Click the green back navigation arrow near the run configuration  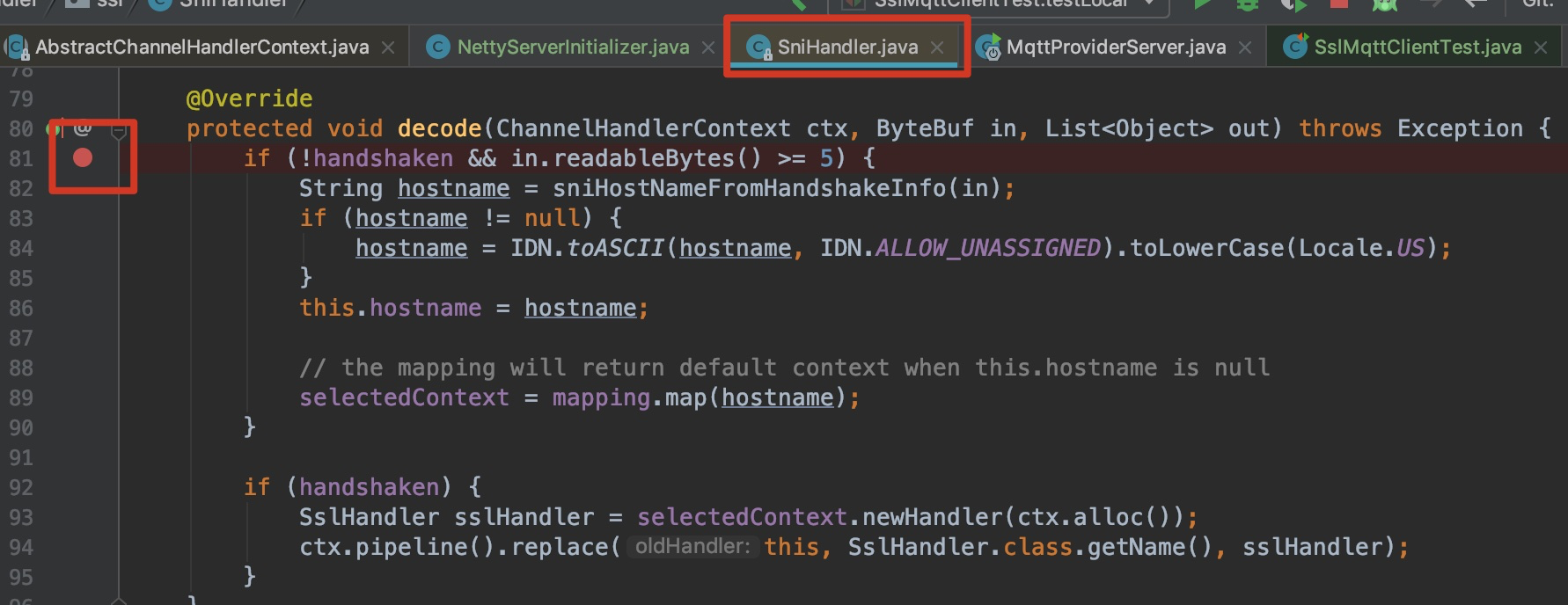tap(796, 4)
